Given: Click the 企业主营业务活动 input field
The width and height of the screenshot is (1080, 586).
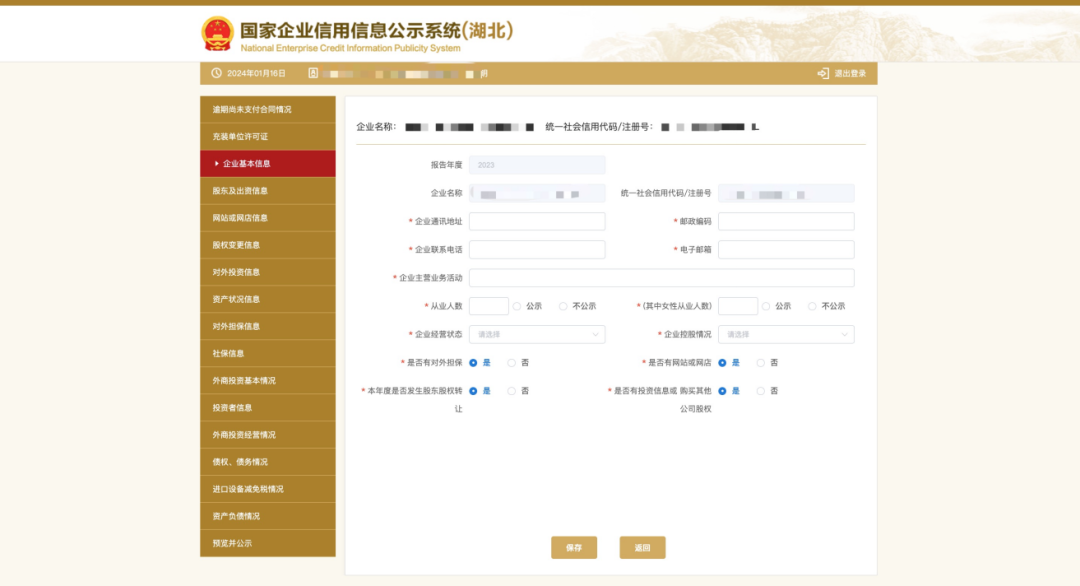Looking at the screenshot, I should click(x=661, y=278).
